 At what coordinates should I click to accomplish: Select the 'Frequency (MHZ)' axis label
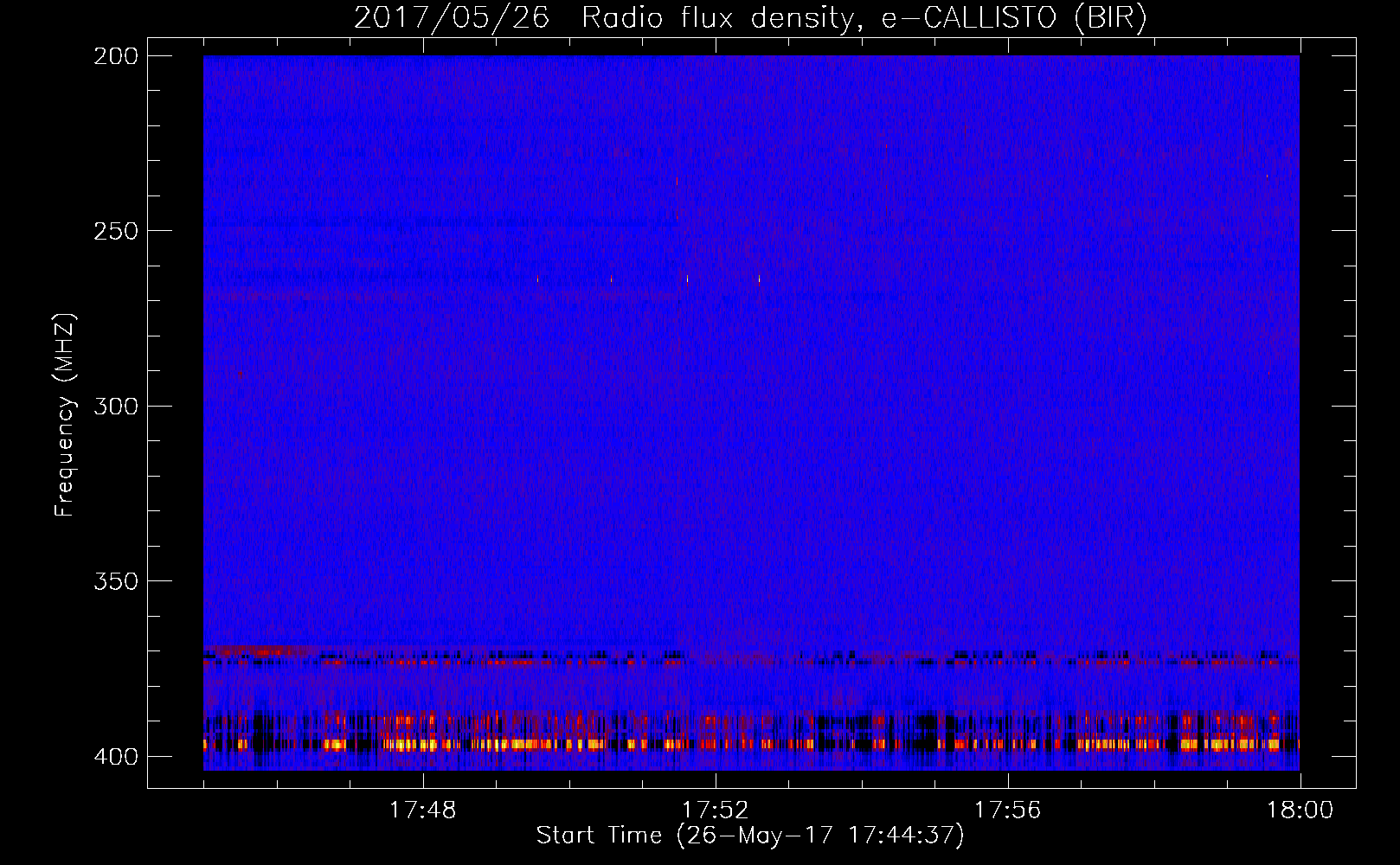65,414
